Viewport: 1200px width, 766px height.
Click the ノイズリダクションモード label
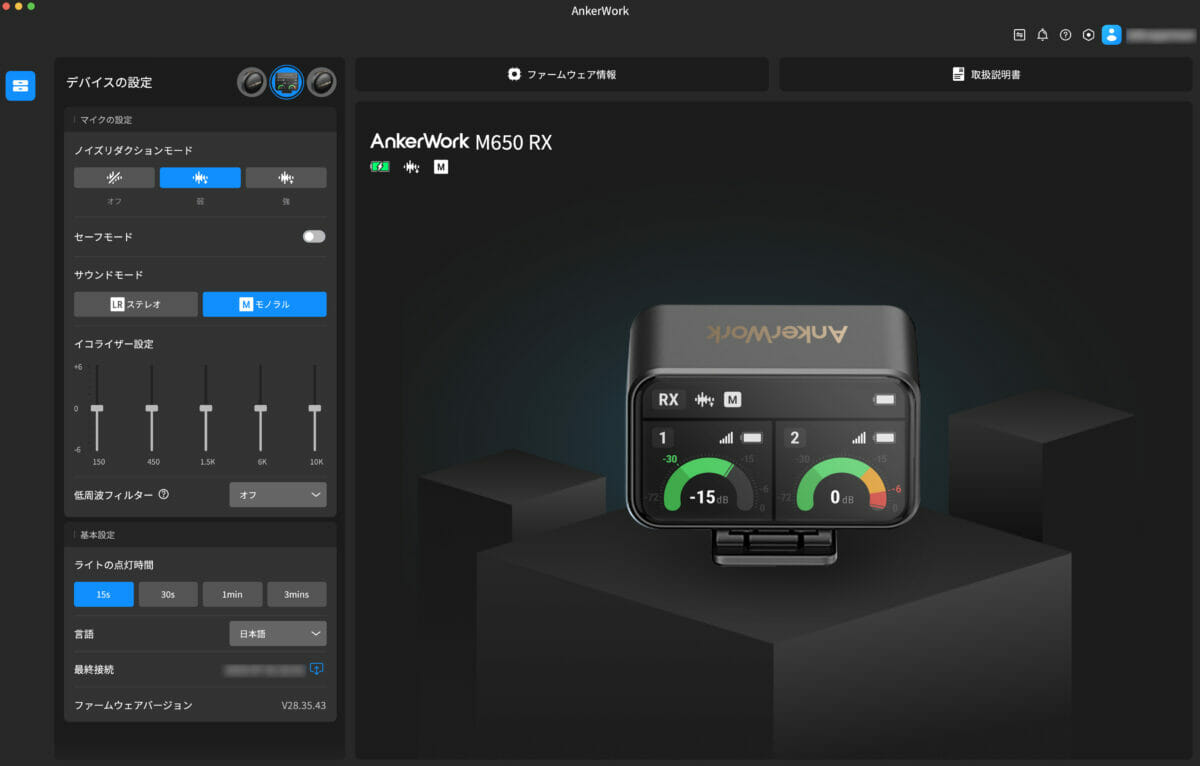point(134,150)
